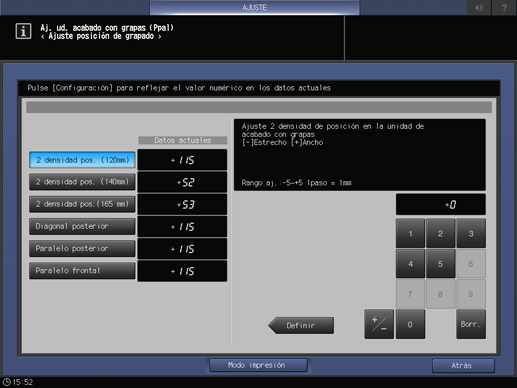Select 2 densidad pos. (165 mm)
The image size is (517, 388).
click(82, 204)
